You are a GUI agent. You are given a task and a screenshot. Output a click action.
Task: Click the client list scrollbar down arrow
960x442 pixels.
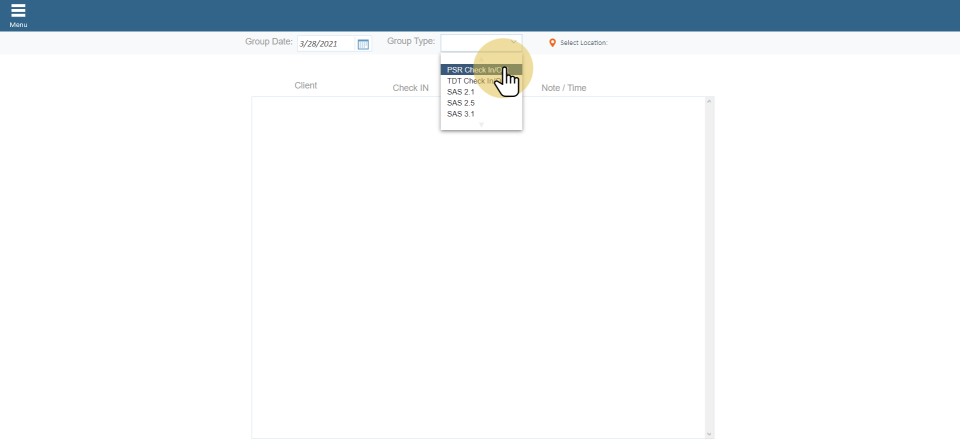click(x=710, y=434)
